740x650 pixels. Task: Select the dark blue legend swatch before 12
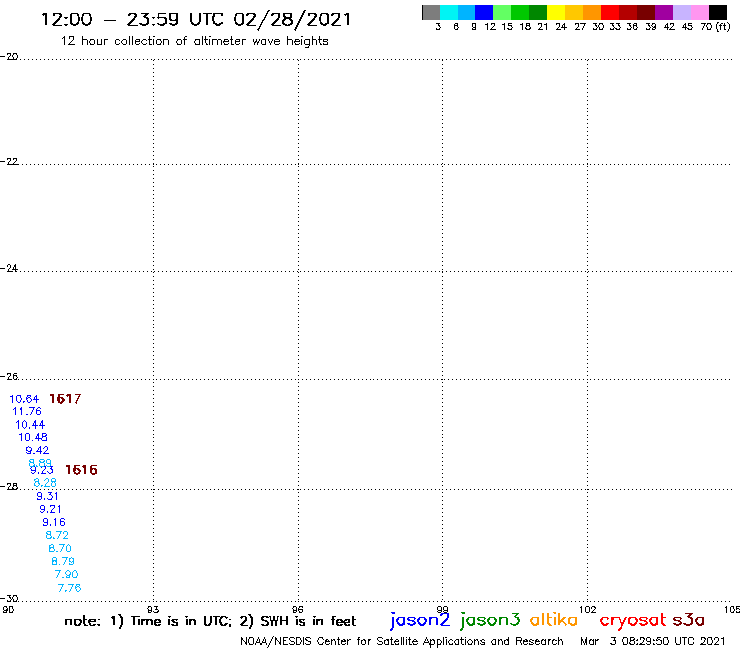point(484,12)
